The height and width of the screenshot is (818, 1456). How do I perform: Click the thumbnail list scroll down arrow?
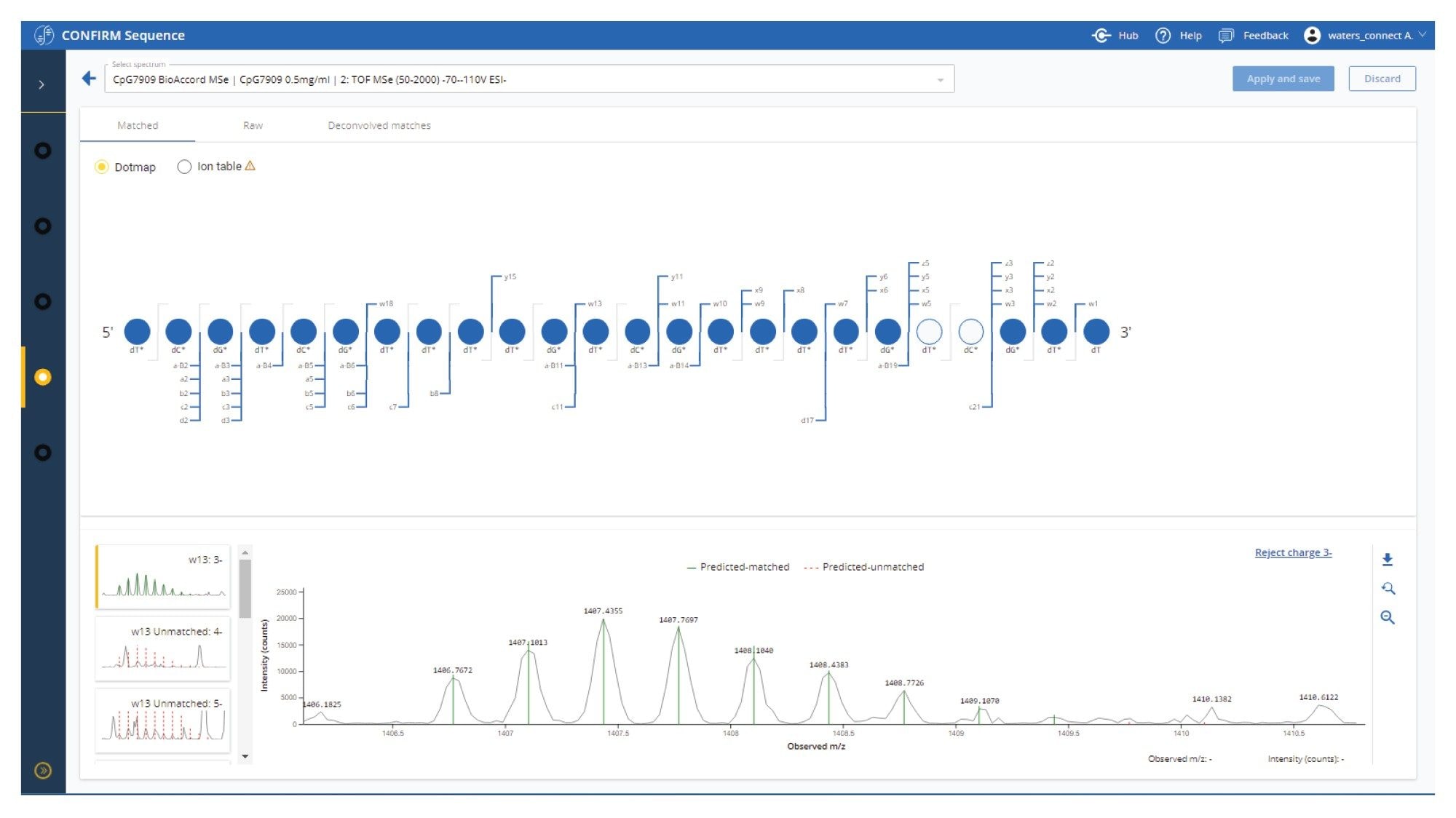(x=245, y=756)
